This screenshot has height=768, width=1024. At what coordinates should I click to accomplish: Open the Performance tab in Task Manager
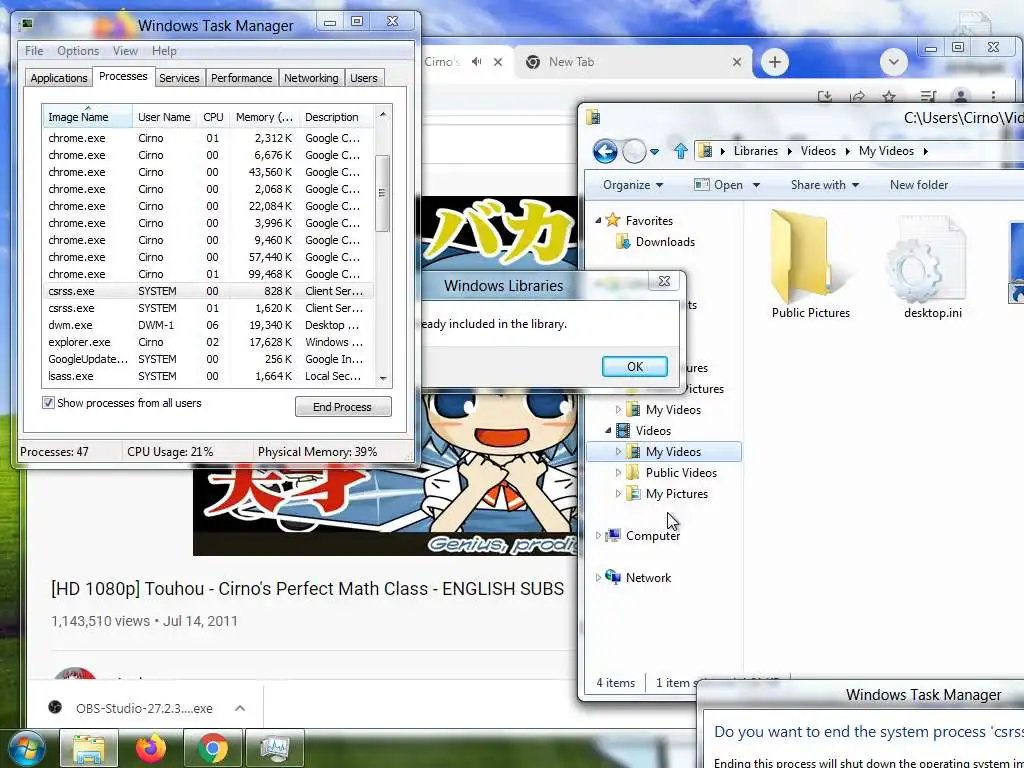pos(241,78)
